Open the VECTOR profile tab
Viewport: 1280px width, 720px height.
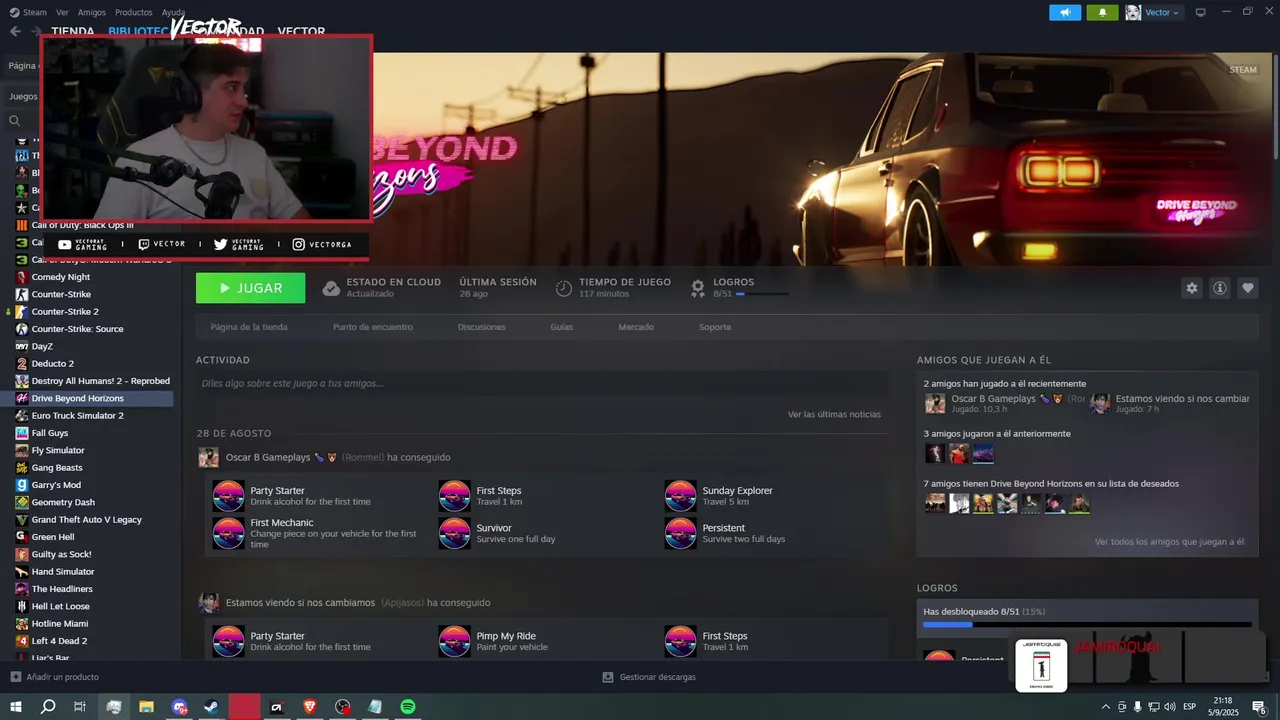pyautogui.click(x=301, y=31)
